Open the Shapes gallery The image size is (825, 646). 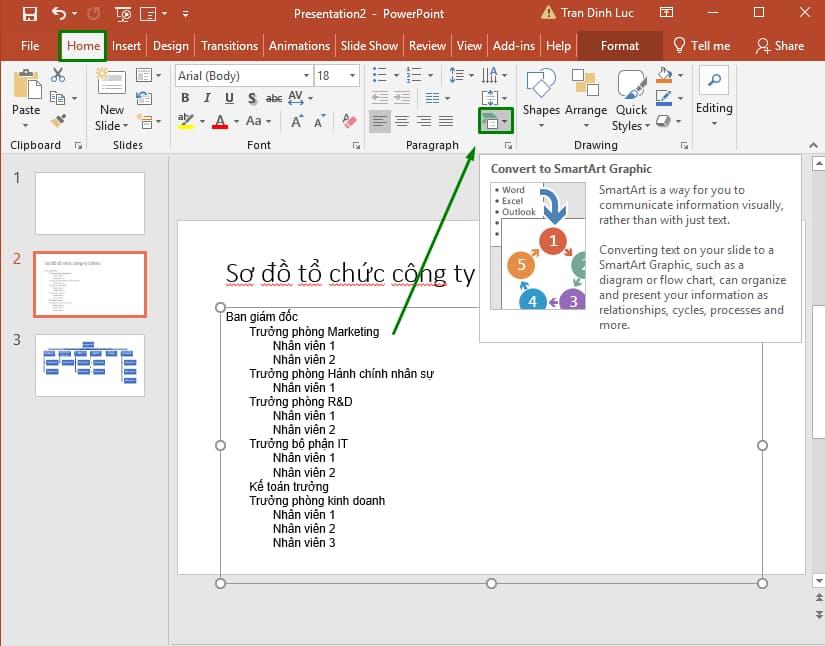tap(541, 97)
